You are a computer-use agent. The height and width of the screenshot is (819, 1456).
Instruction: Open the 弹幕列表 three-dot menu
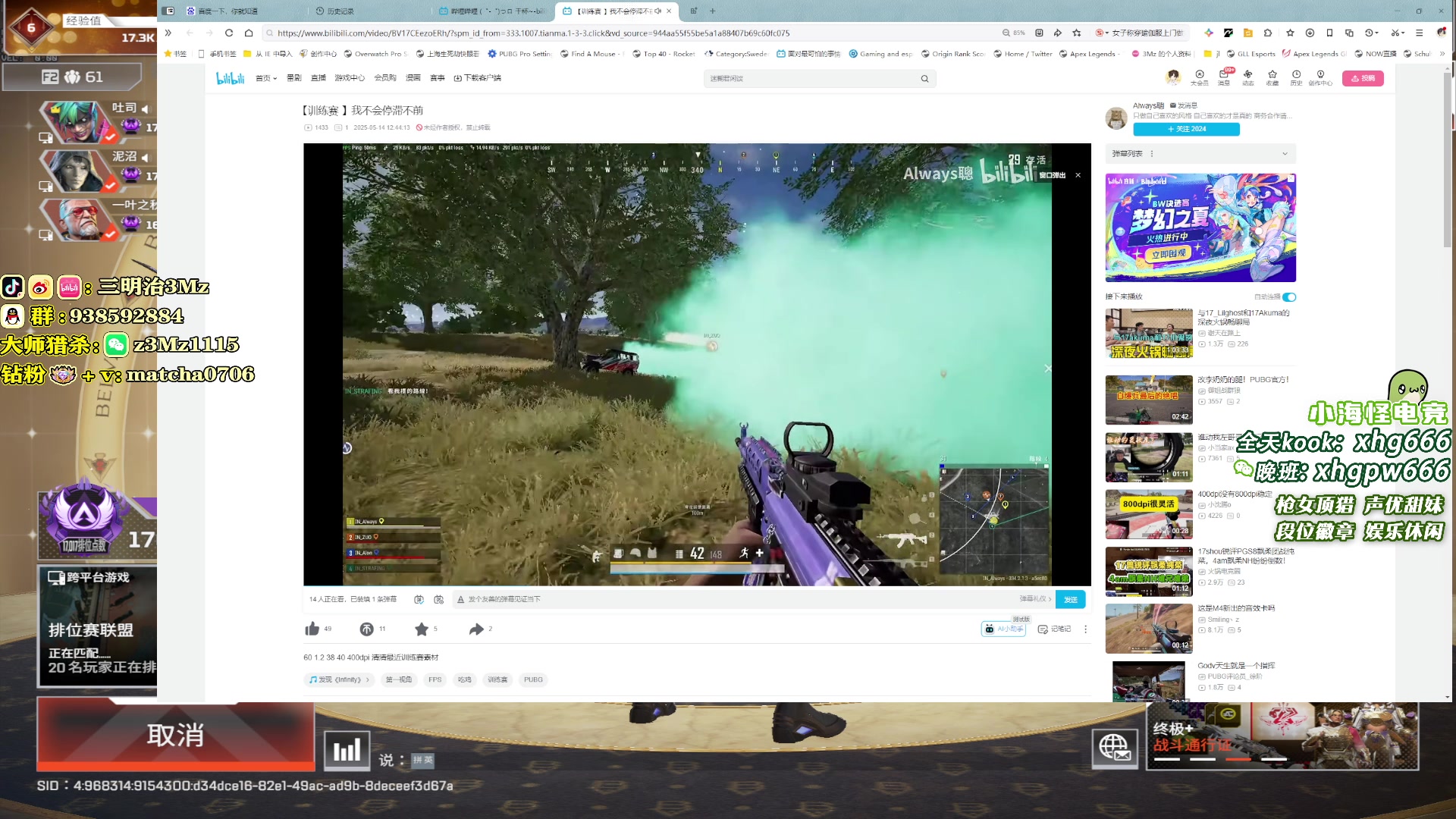(x=1151, y=153)
